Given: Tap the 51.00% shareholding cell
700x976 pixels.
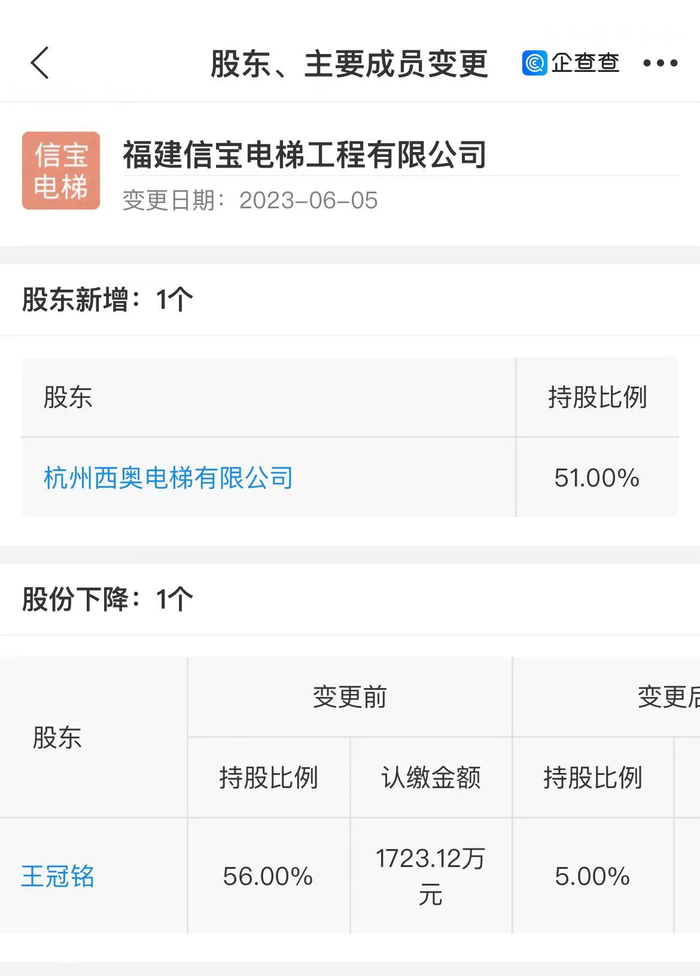Looking at the screenshot, I should [597, 478].
